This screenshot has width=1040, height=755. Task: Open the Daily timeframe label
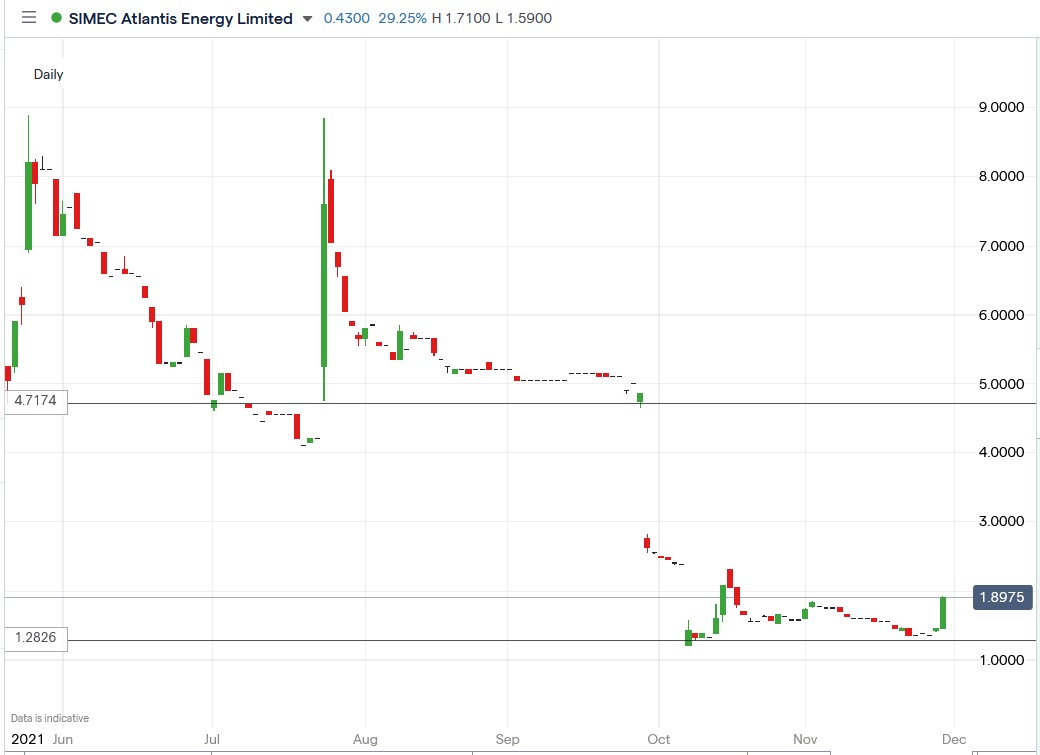coord(48,74)
